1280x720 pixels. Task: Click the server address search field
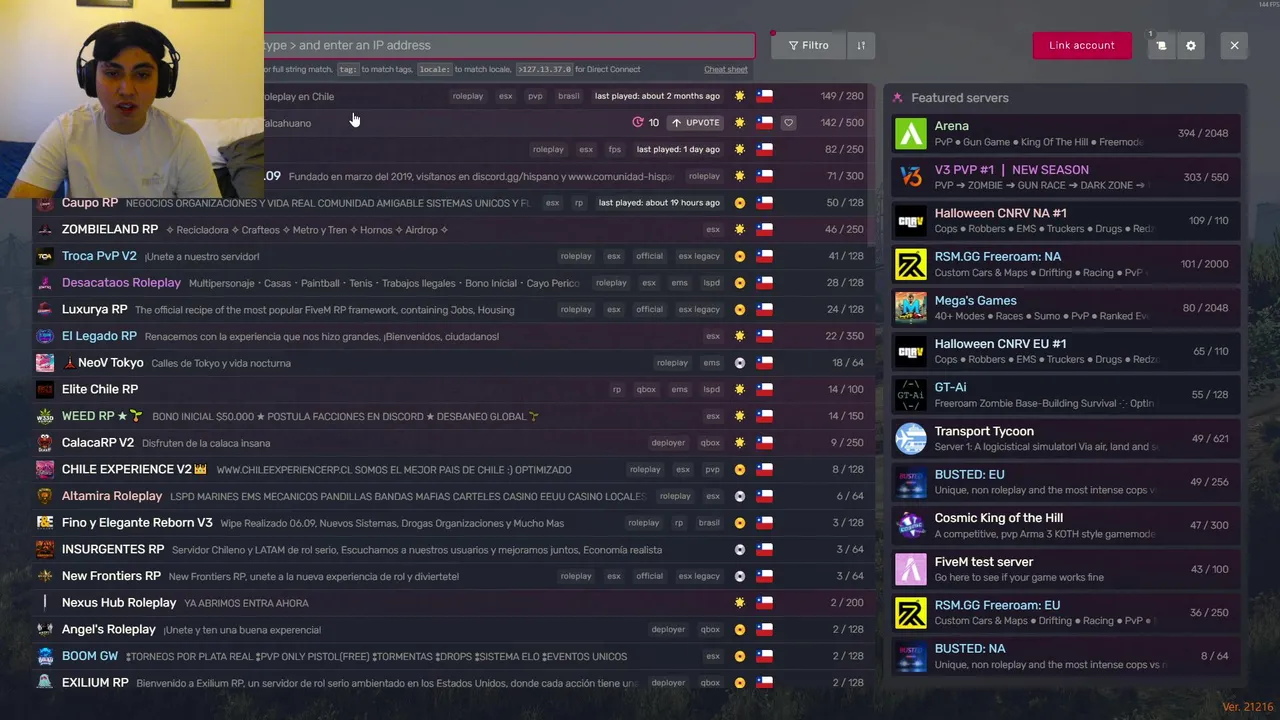[508, 45]
